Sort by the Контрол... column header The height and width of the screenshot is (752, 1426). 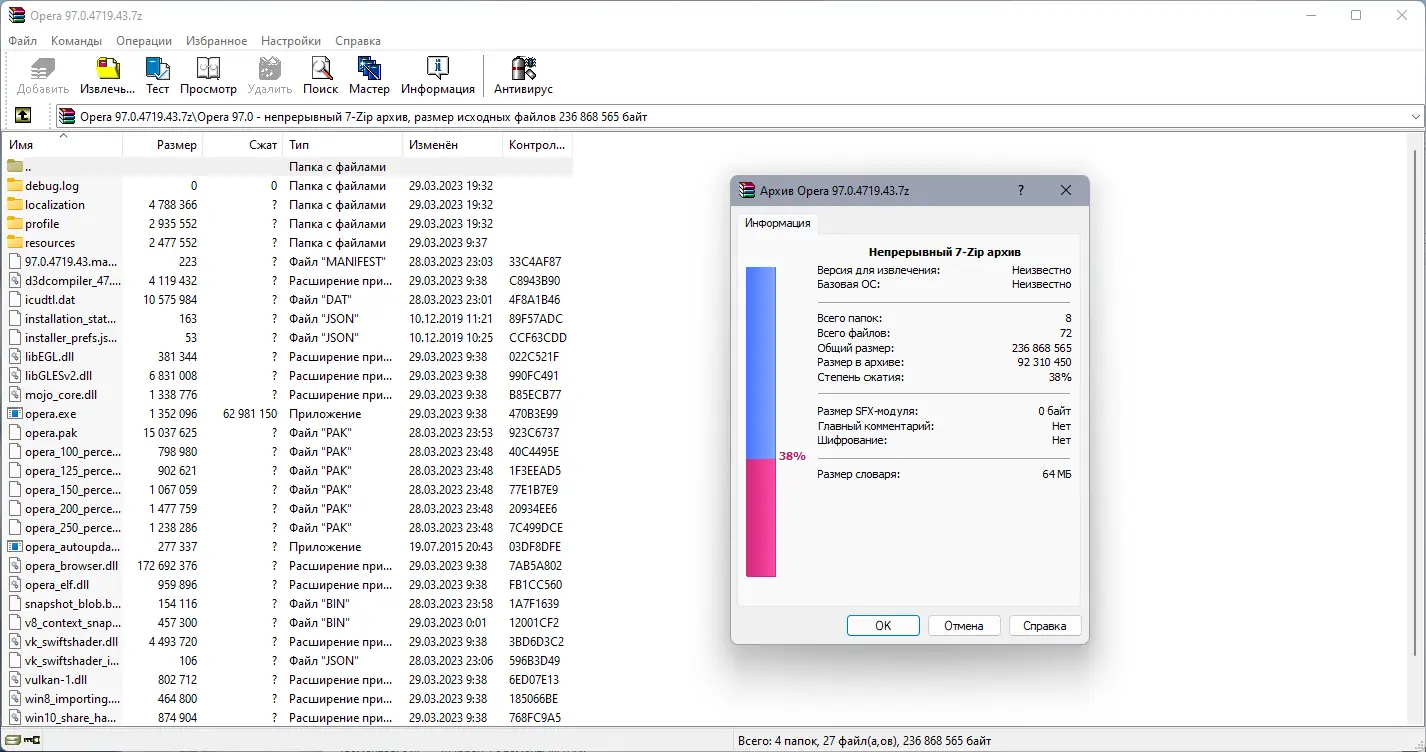pos(538,145)
